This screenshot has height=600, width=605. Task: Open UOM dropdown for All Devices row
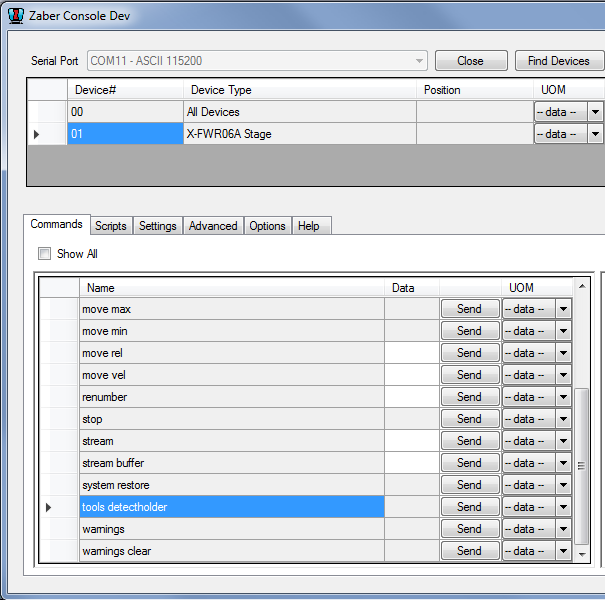pyautogui.click(x=595, y=112)
